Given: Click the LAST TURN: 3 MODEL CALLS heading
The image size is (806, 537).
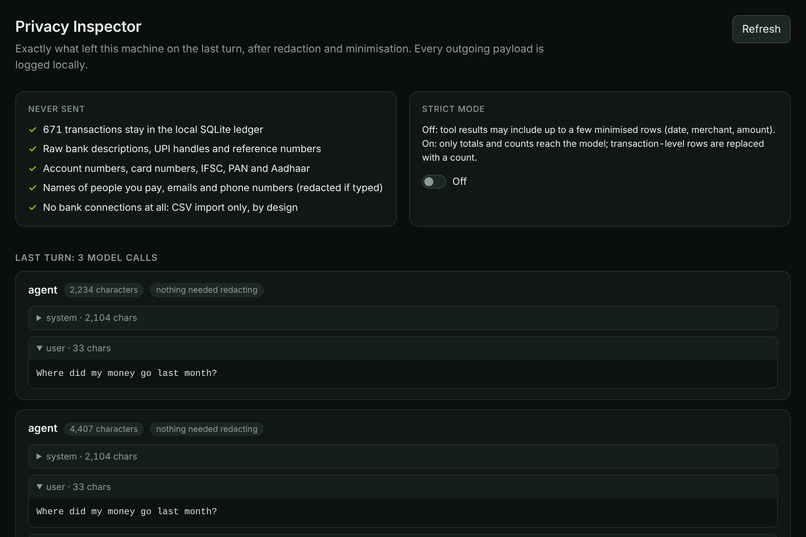Looking at the screenshot, I should pos(86,257).
